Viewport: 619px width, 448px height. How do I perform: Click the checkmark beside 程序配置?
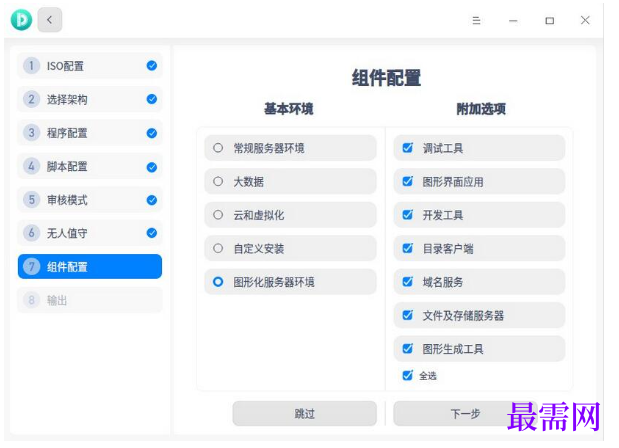(152, 133)
